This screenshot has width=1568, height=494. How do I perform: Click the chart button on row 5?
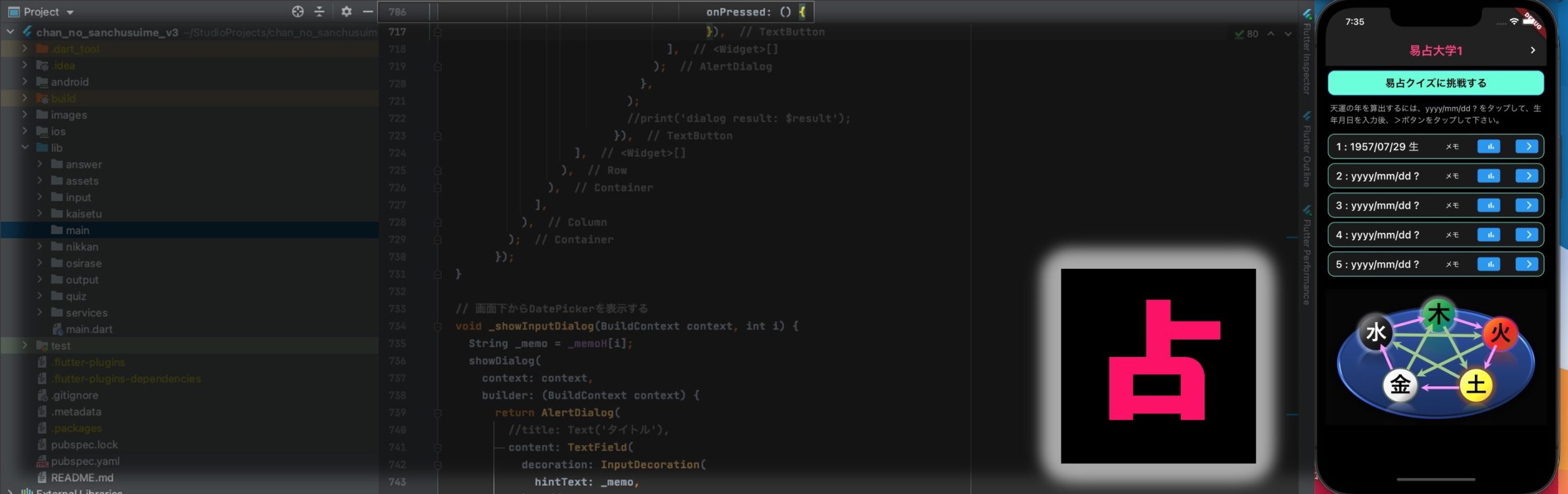click(x=1488, y=264)
